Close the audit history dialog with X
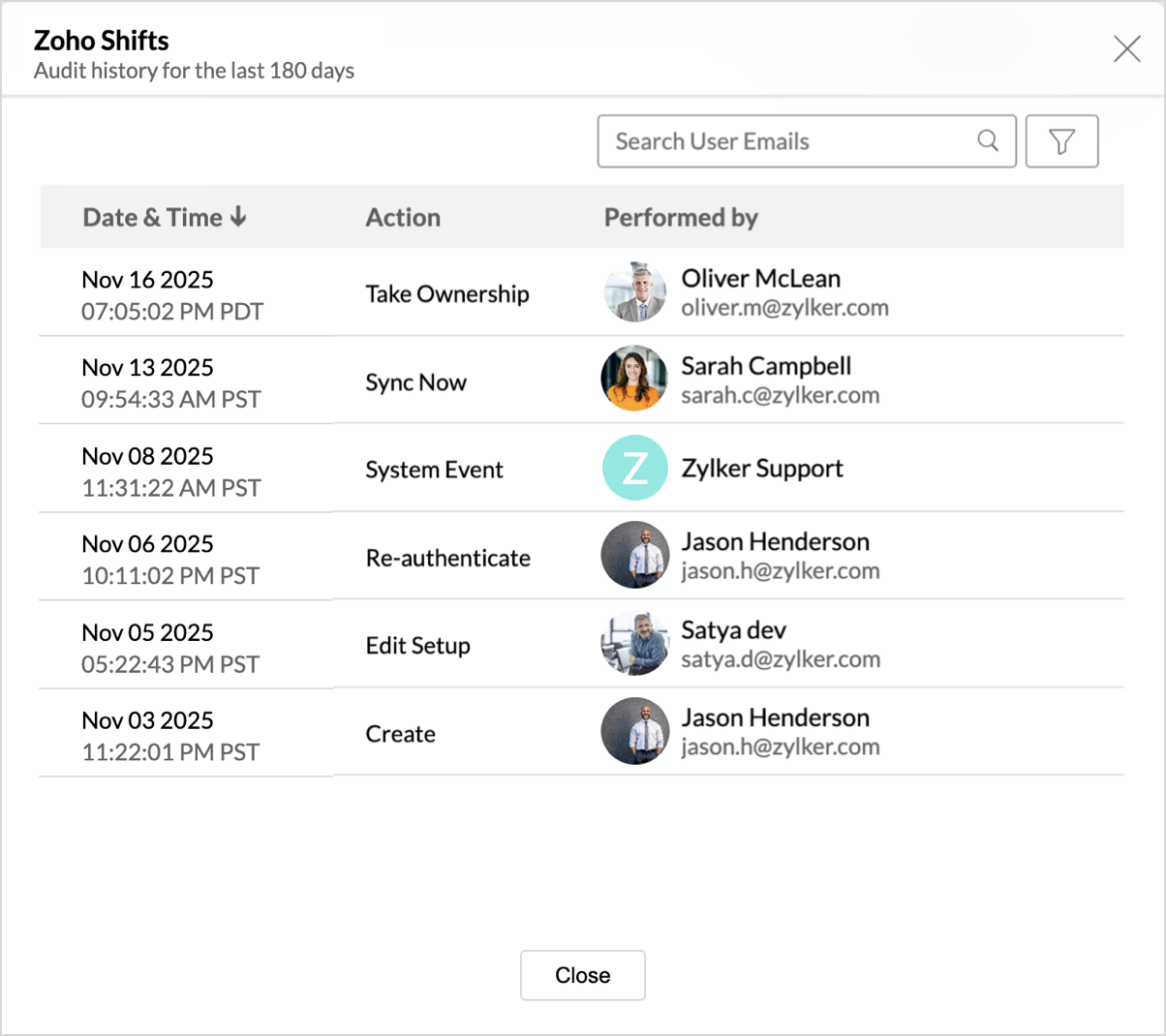This screenshot has width=1166, height=1036. click(1126, 48)
